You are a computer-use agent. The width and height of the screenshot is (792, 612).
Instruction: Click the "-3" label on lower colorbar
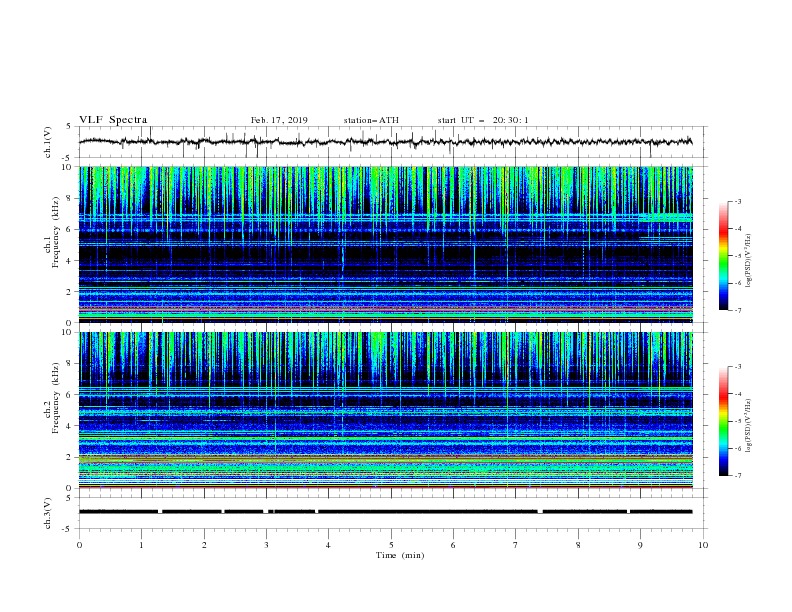pos(738,367)
